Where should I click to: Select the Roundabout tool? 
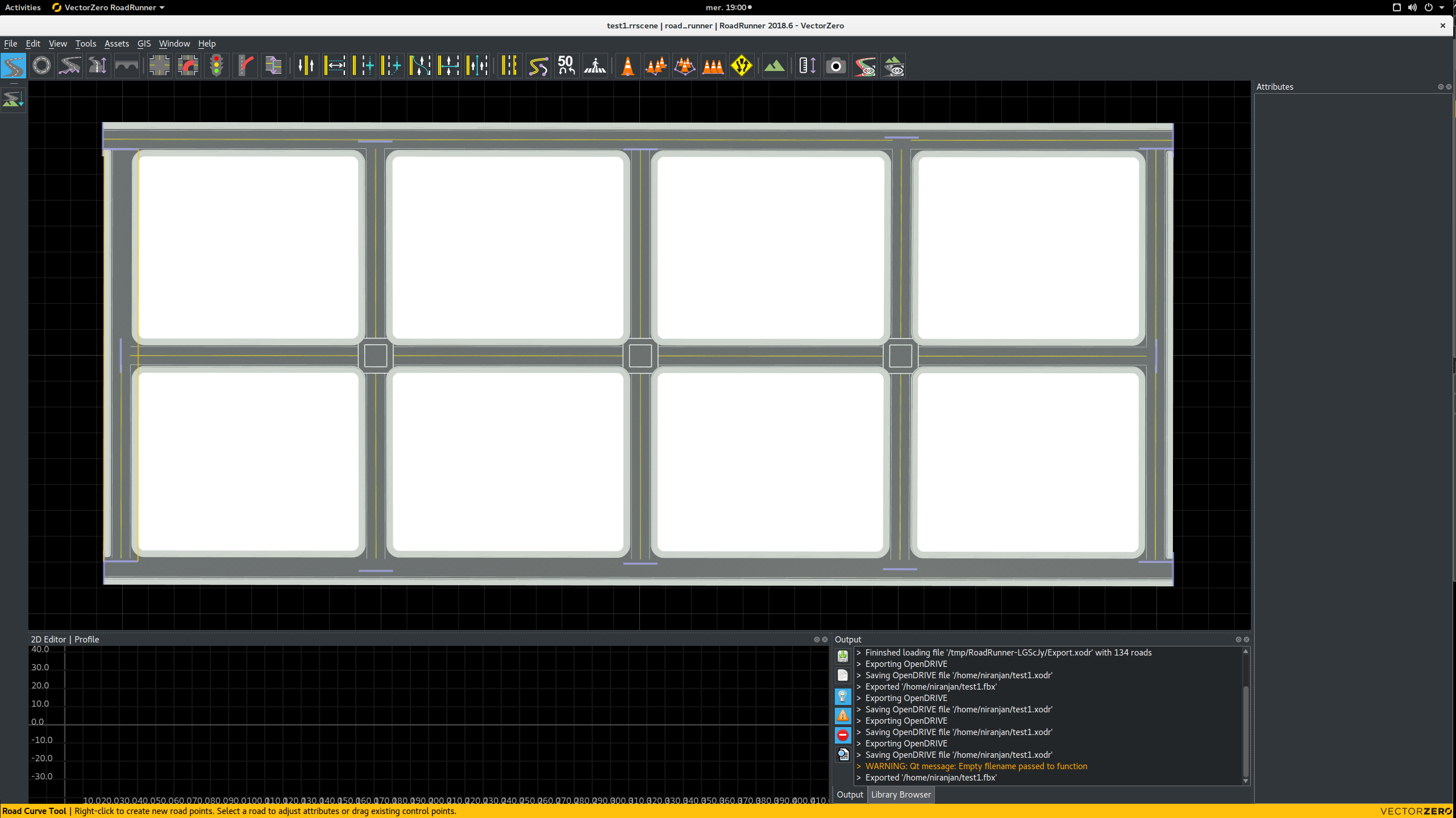(x=41, y=65)
